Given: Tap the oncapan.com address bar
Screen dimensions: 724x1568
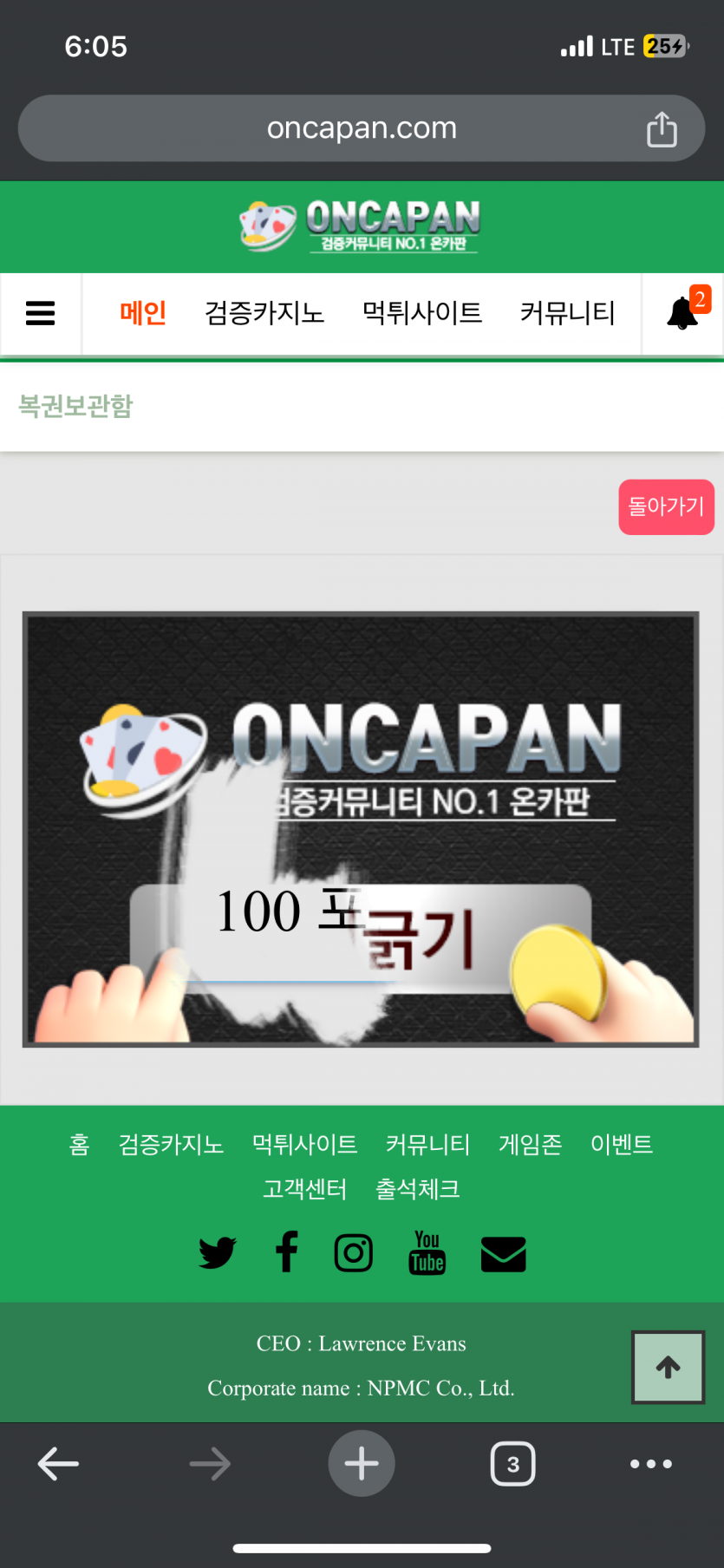Looking at the screenshot, I should (362, 128).
